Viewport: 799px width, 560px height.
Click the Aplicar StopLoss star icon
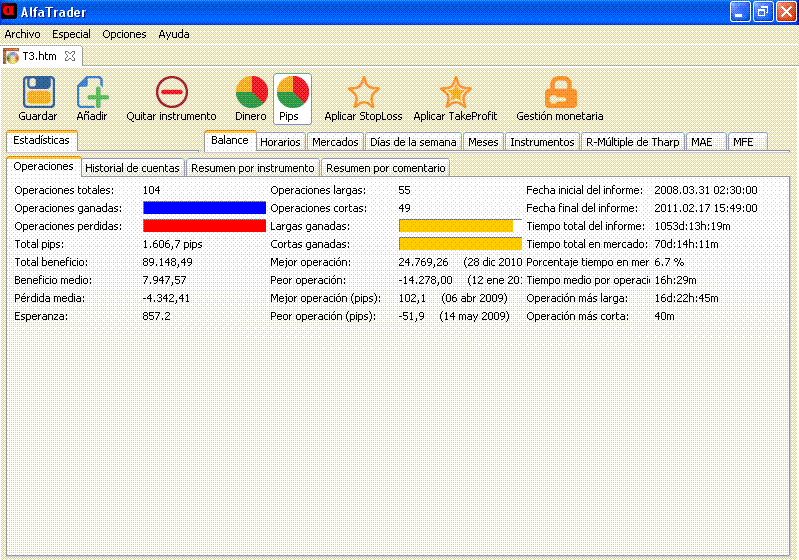pyautogui.click(x=364, y=93)
